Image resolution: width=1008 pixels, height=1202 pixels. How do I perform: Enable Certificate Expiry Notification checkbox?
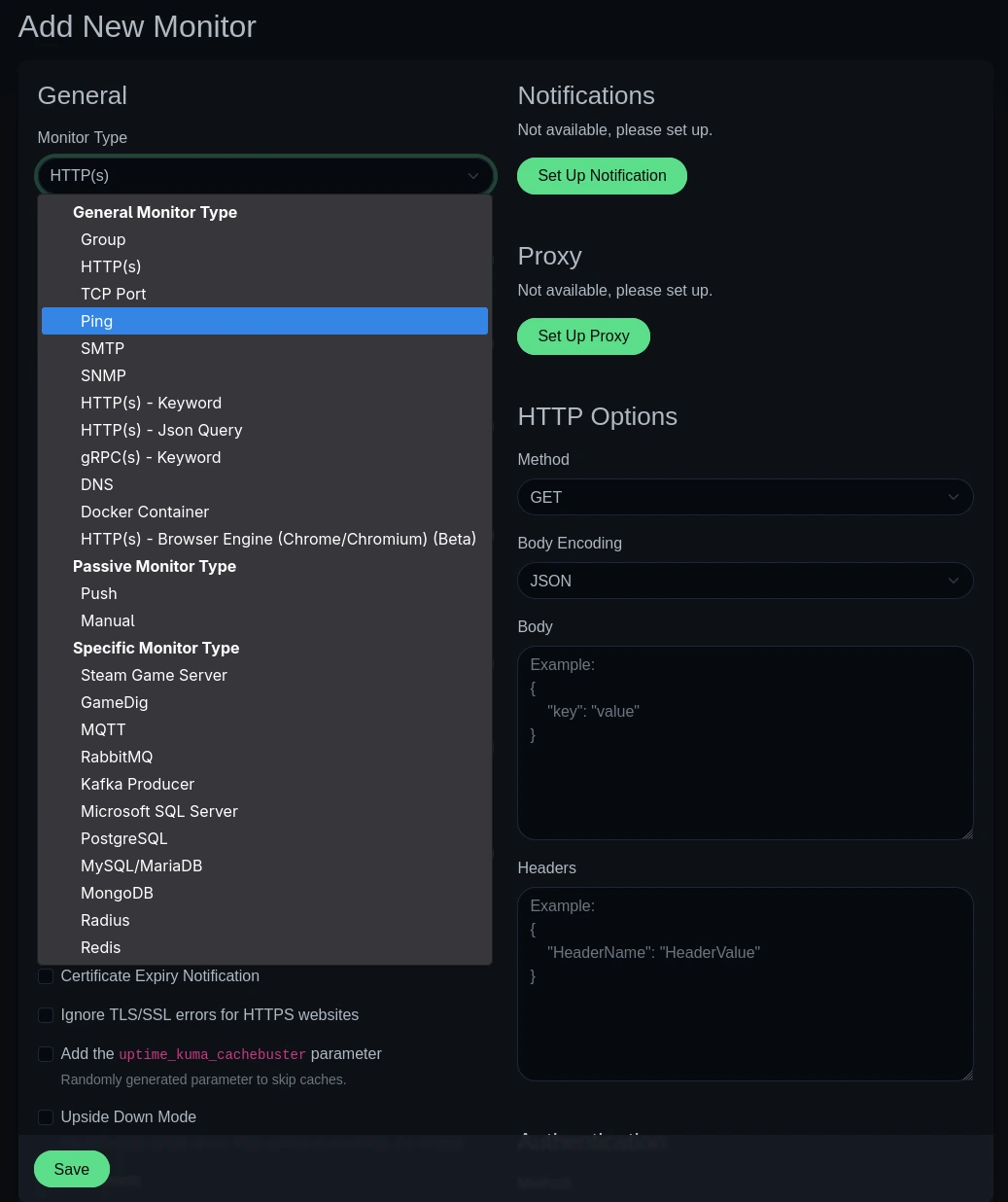tap(46, 976)
